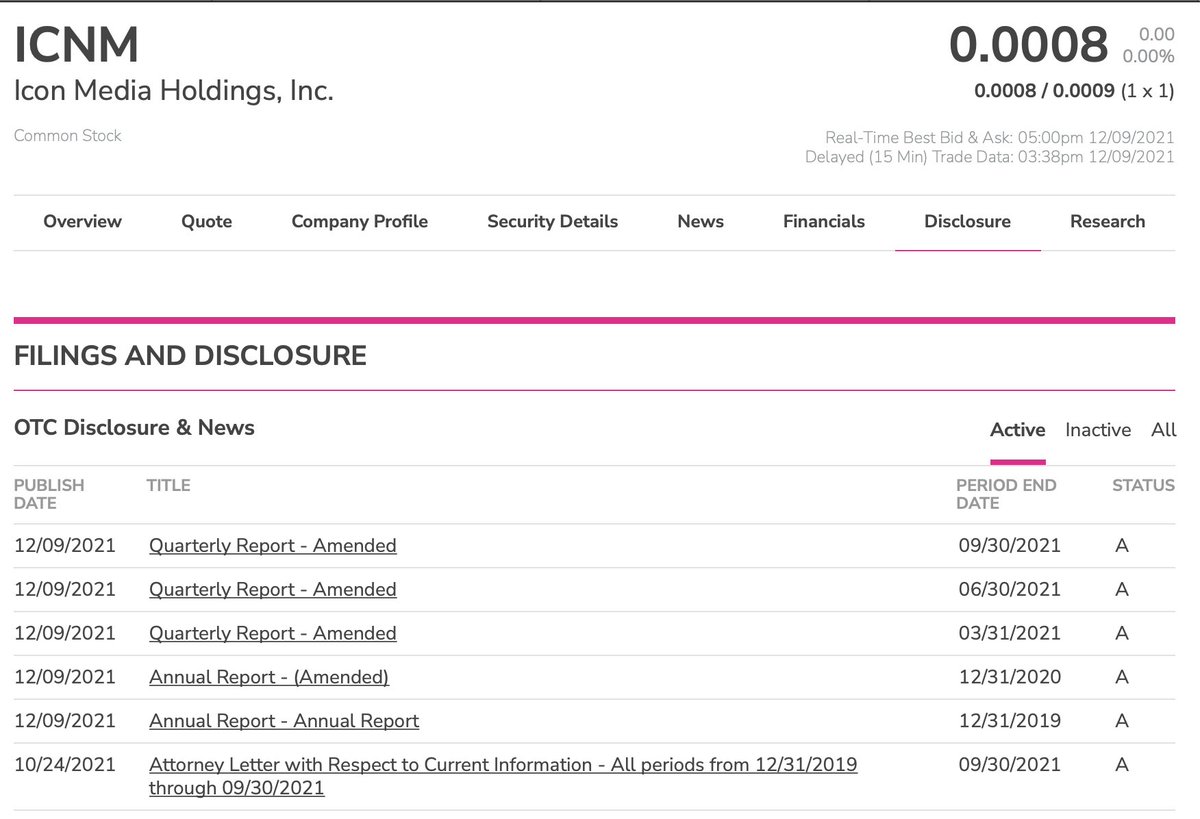Show Active filings filter
Screen dimensions: 1200x819
[1018, 430]
